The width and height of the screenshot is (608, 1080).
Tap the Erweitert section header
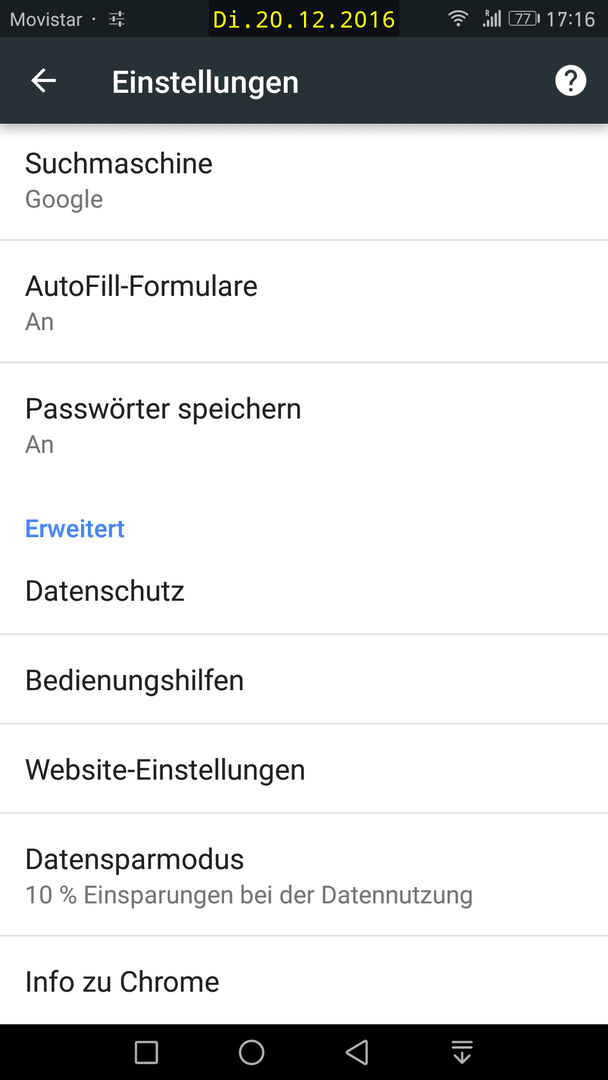(x=75, y=528)
